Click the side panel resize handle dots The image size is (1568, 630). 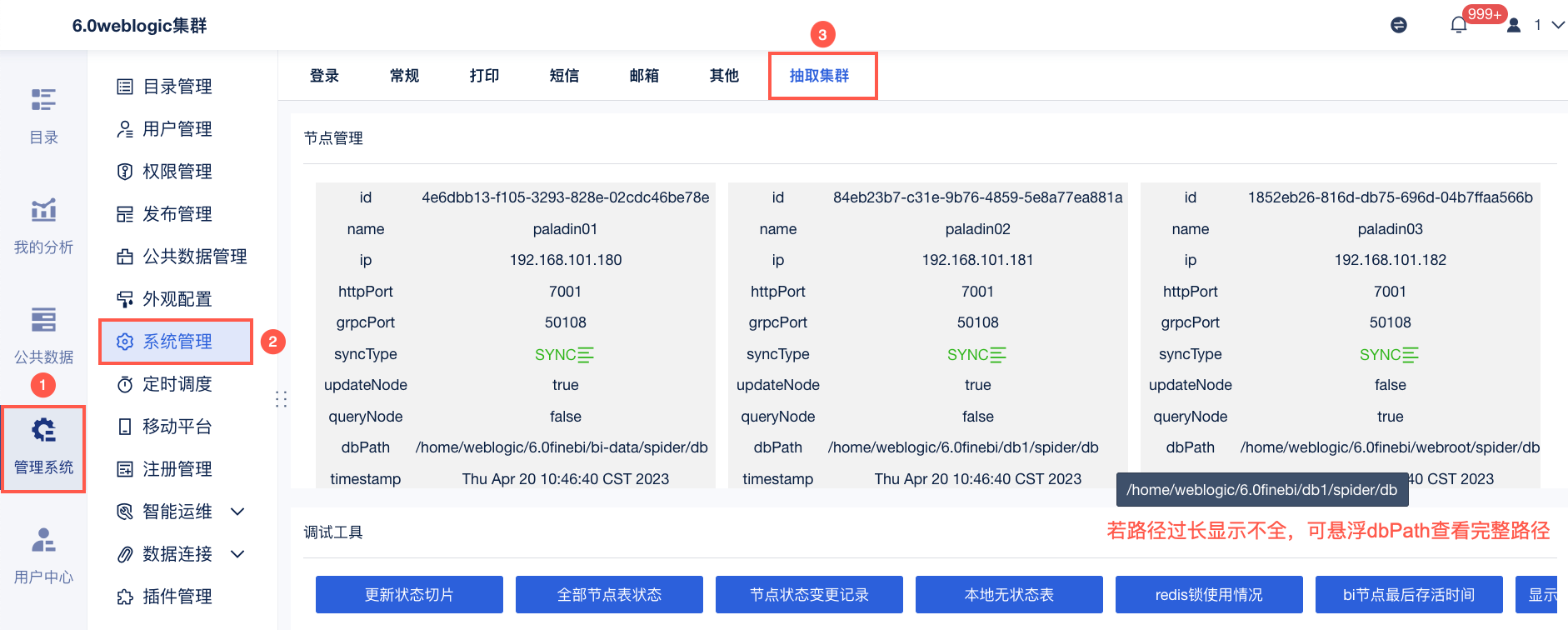click(282, 399)
